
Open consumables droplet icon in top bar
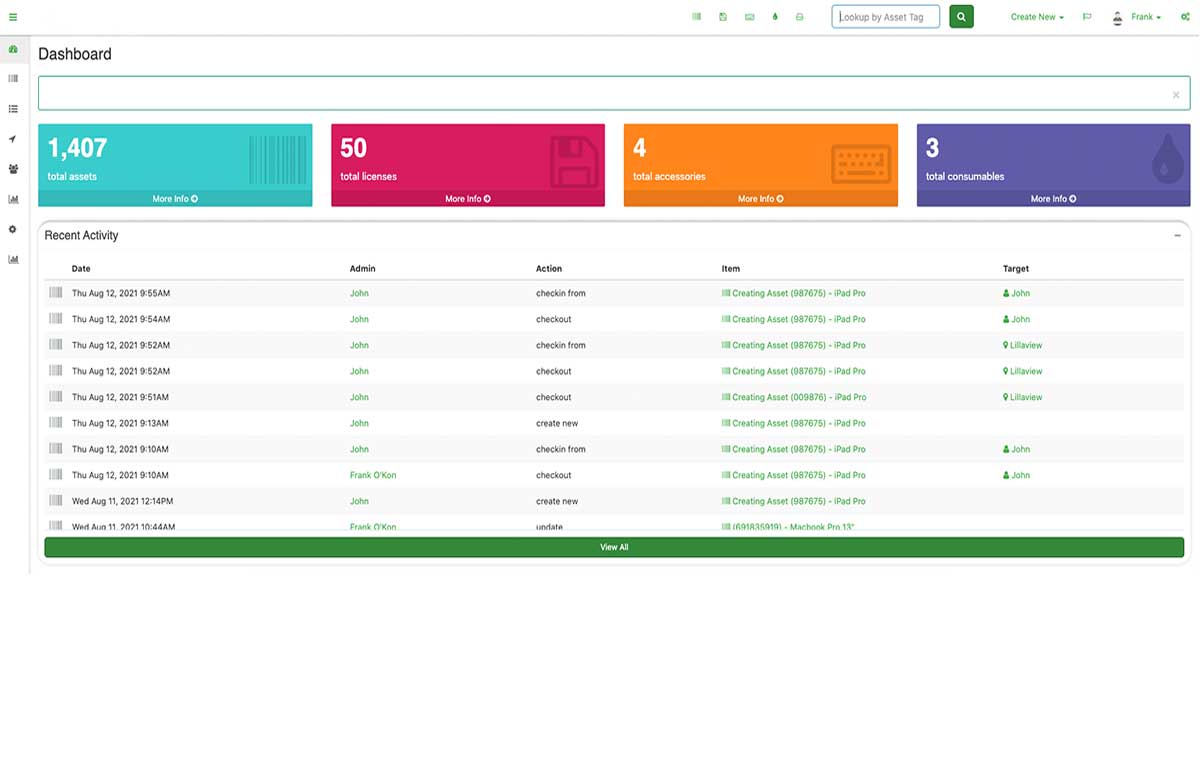click(x=775, y=17)
